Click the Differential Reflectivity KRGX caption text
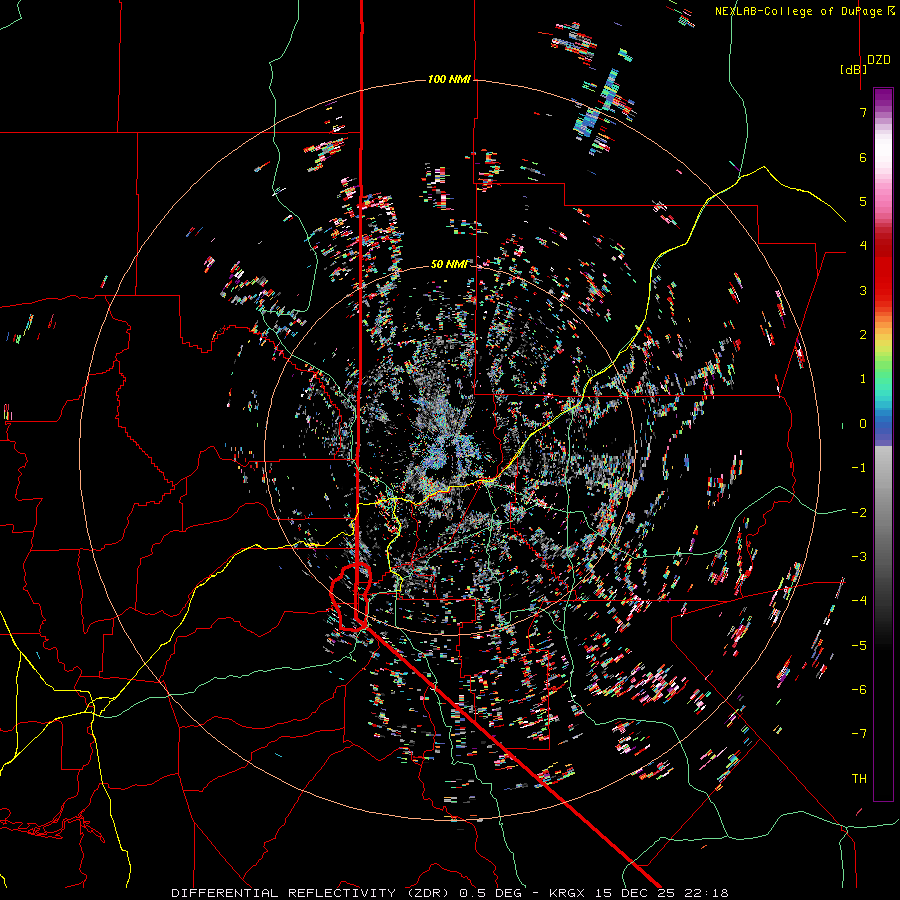900x900 pixels. point(449,893)
